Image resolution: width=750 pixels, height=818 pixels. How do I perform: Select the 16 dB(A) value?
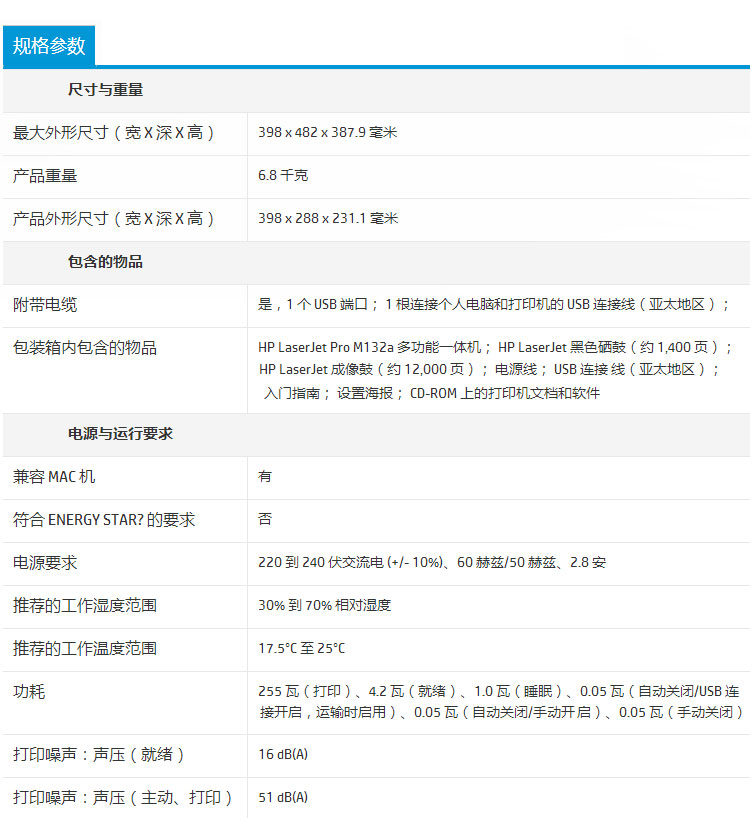[x=283, y=754]
